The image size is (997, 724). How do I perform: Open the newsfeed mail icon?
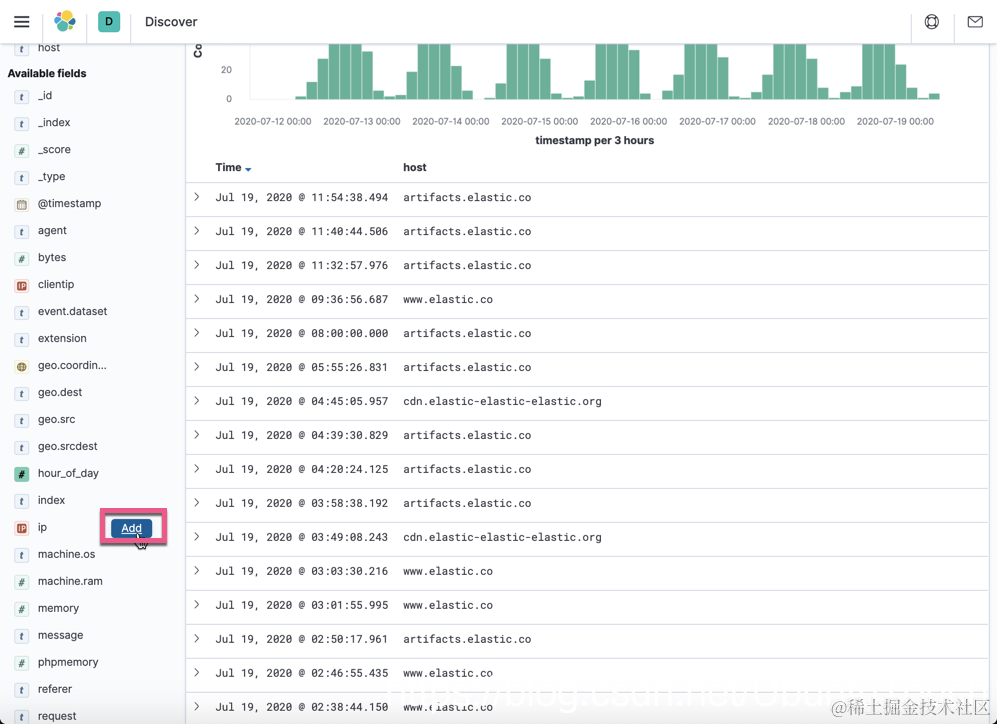tap(975, 22)
